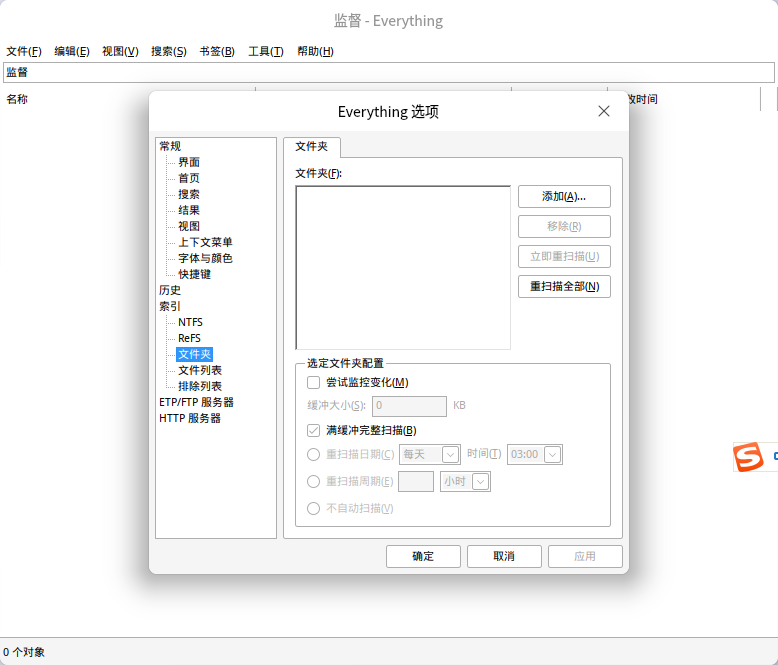Select 索引 in the options tree
Viewport: 778px width, 665px height.
[170, 306]
